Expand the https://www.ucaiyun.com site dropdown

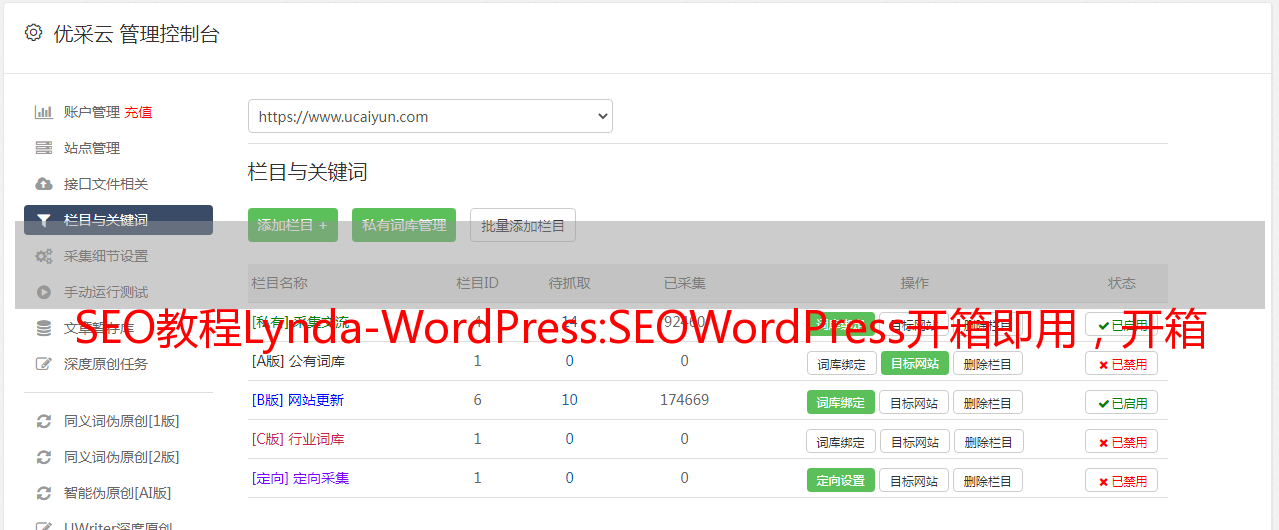(430, 116)
